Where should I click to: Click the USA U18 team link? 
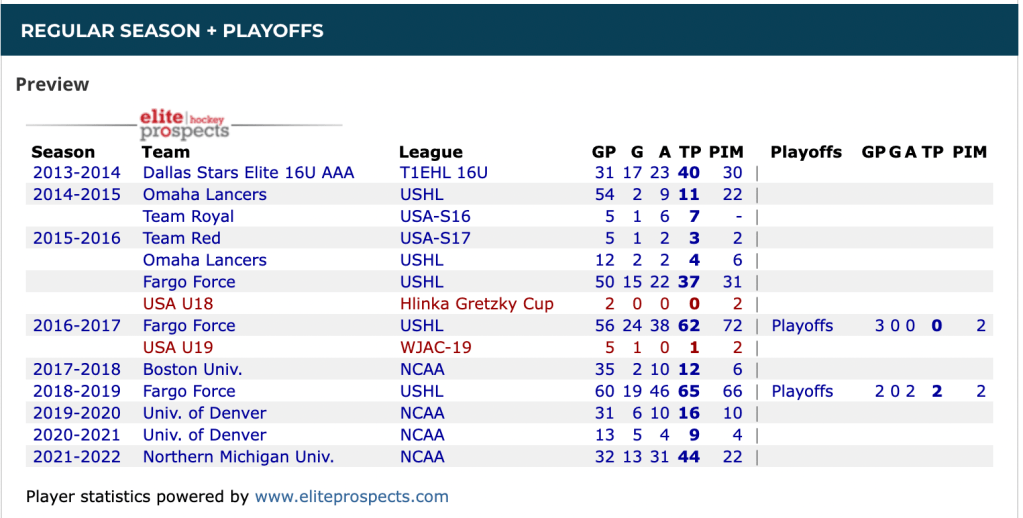pyautogui.click(x=178, y=304)
